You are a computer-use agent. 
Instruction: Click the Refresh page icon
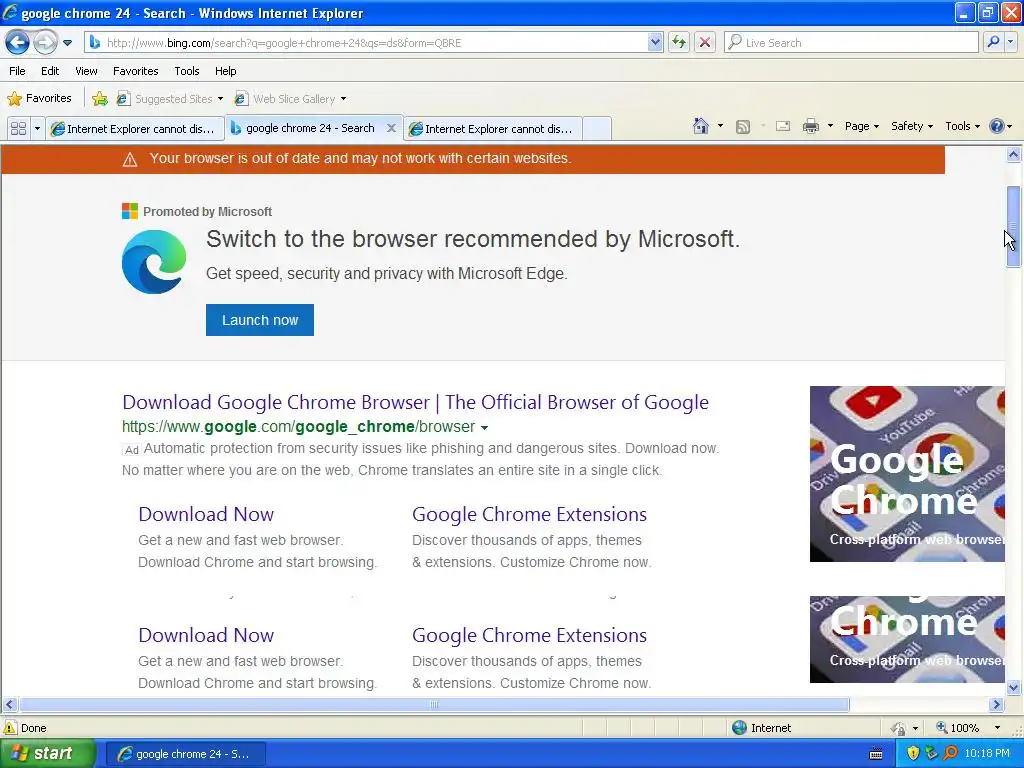pos(679,43)
